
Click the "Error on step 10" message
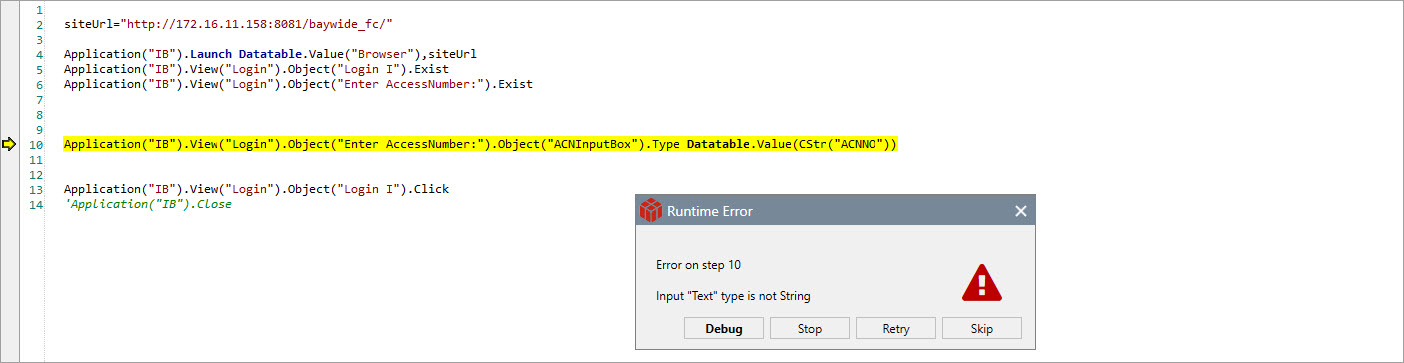pyautogui.click(x=698, y=265)
